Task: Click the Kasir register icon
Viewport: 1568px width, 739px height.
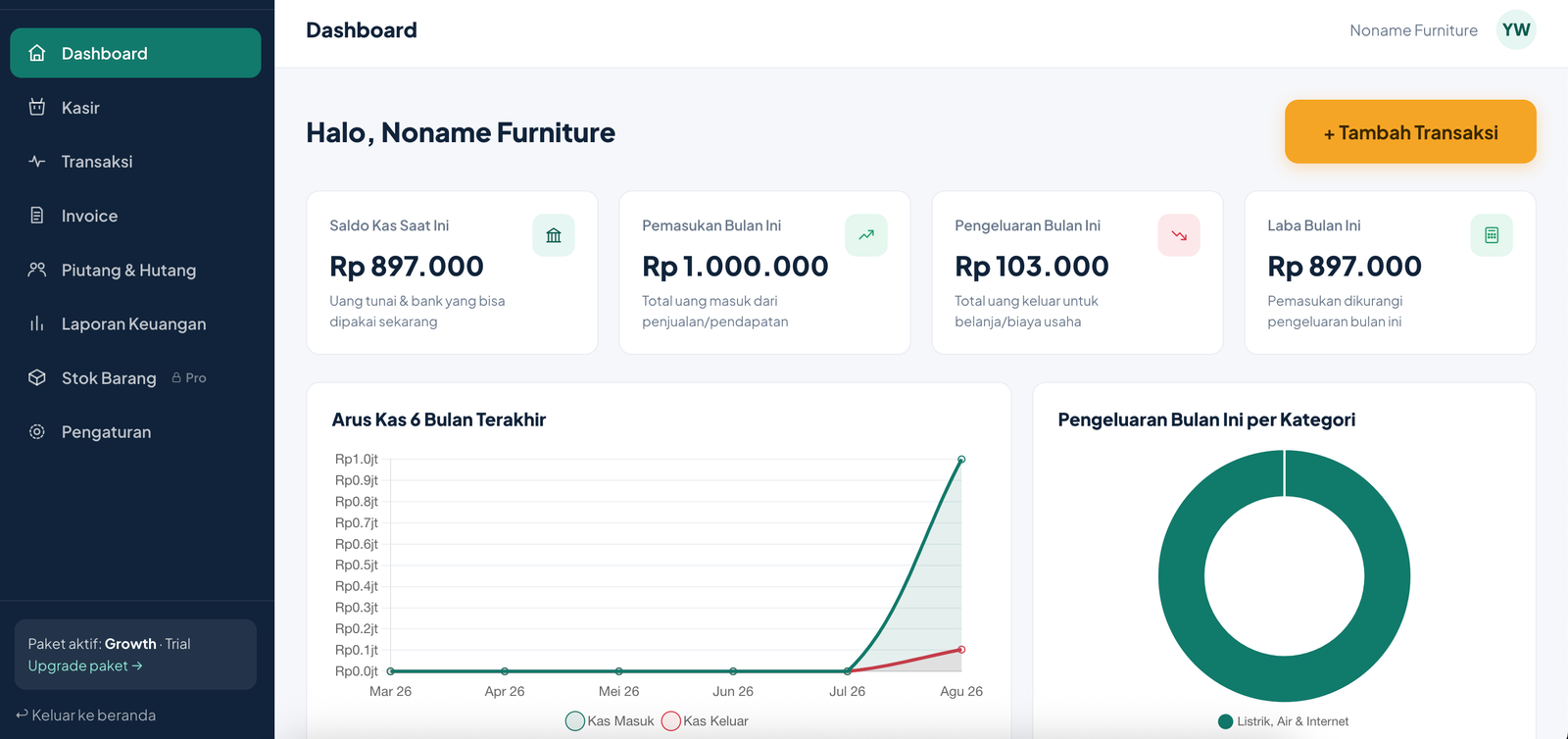Action: pyautogui.click(x=37, y=107)
